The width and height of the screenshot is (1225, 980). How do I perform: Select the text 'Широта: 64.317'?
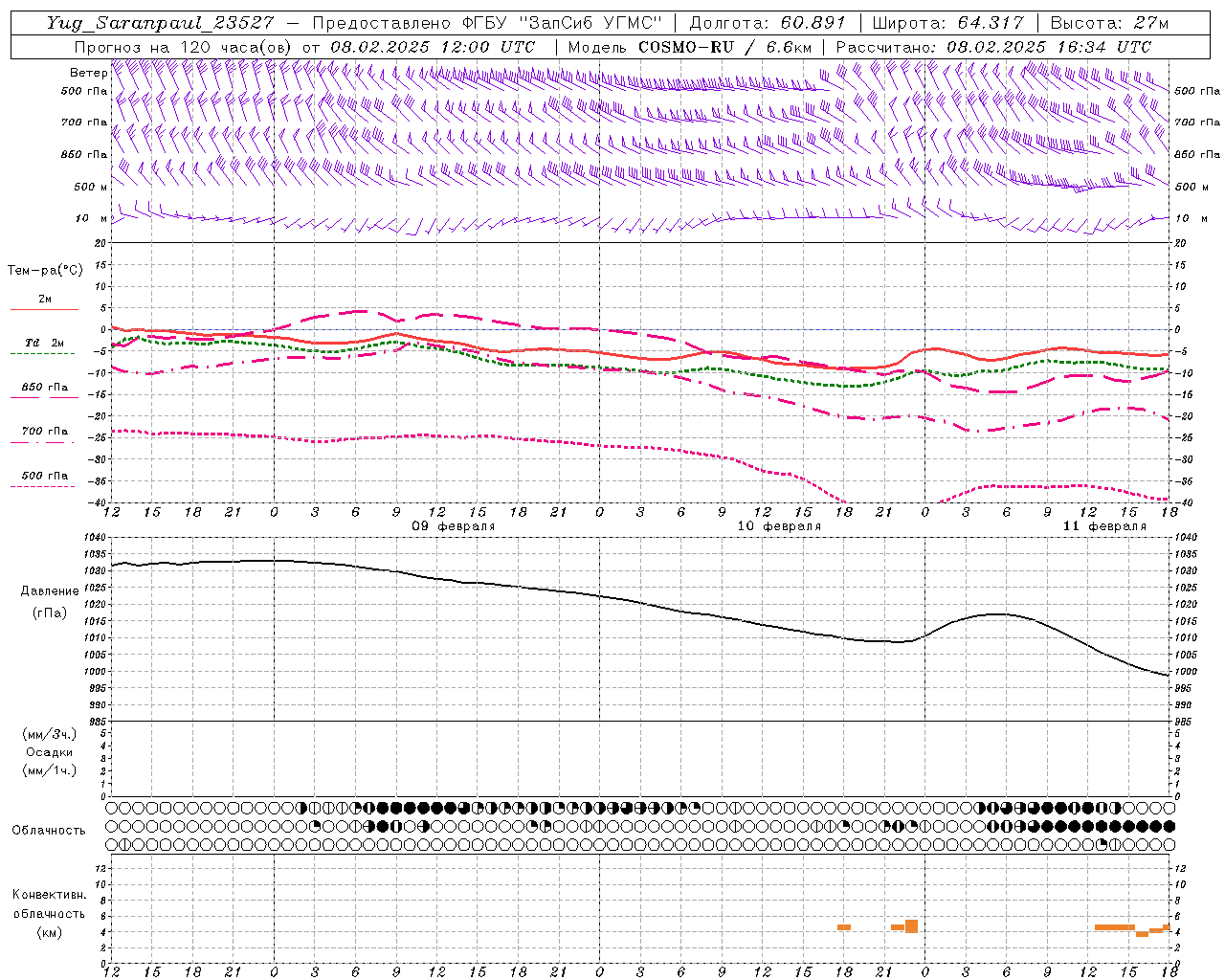948,23
